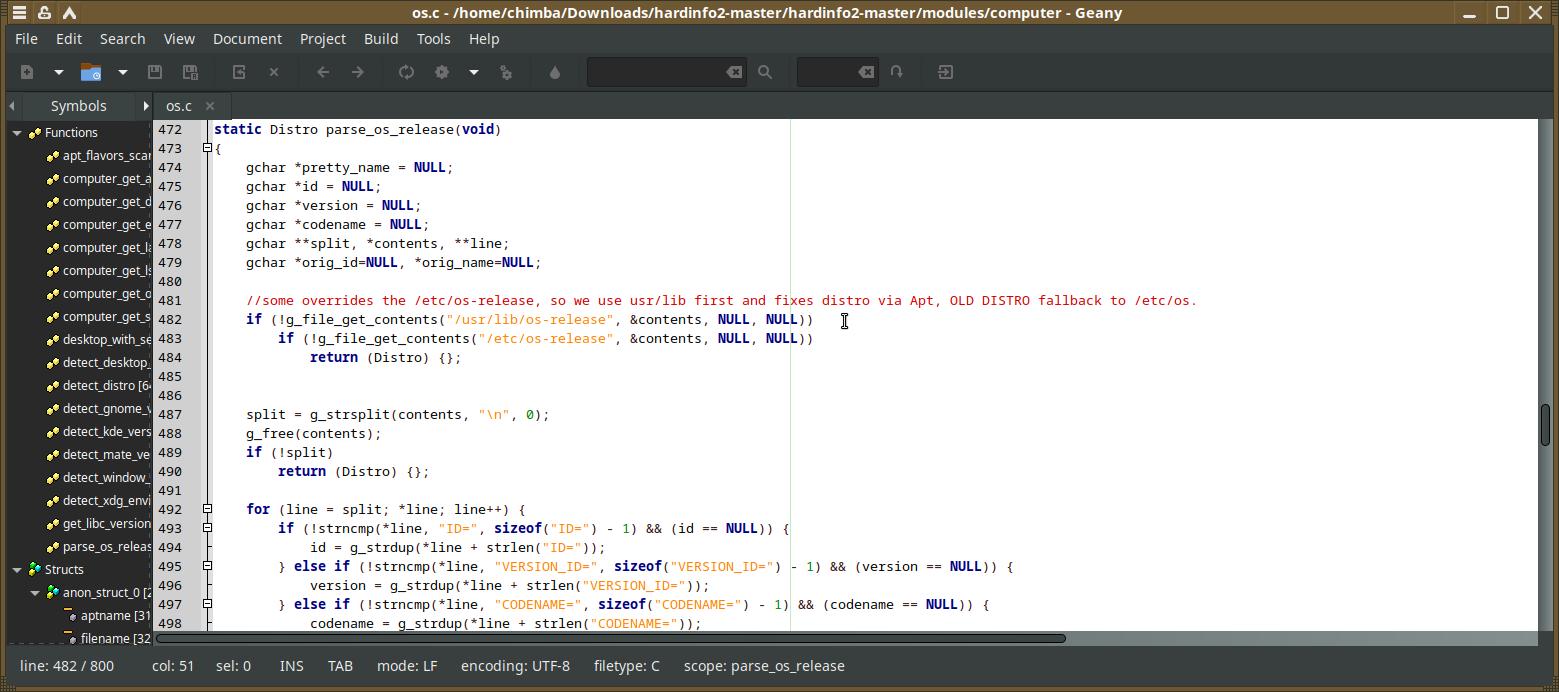Click the New file toolbar icon

tap(27, 72)
